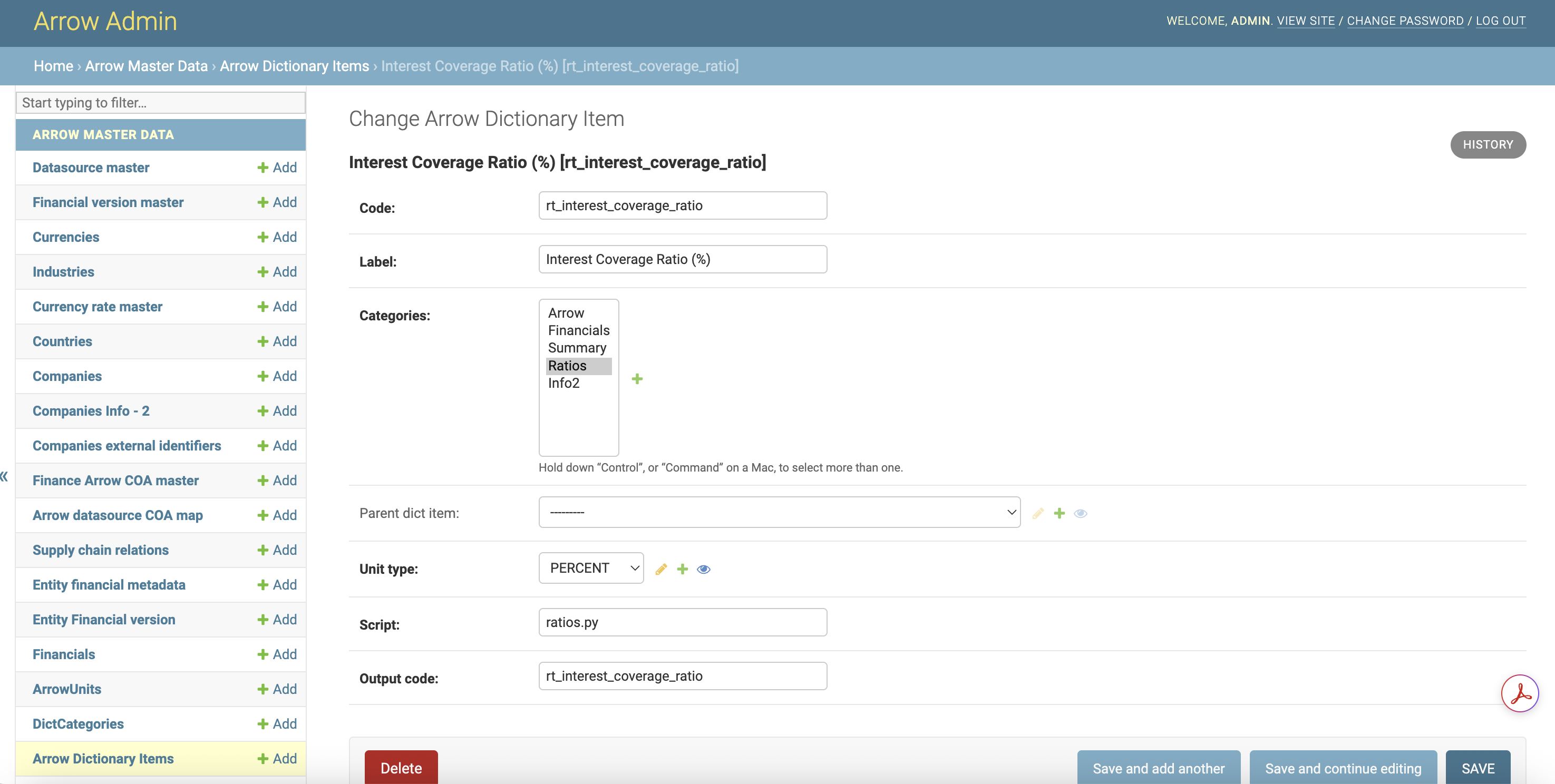This screenshot has width=1555, height=784.
Task: Add a new Company entry
Action: [277, 377]
